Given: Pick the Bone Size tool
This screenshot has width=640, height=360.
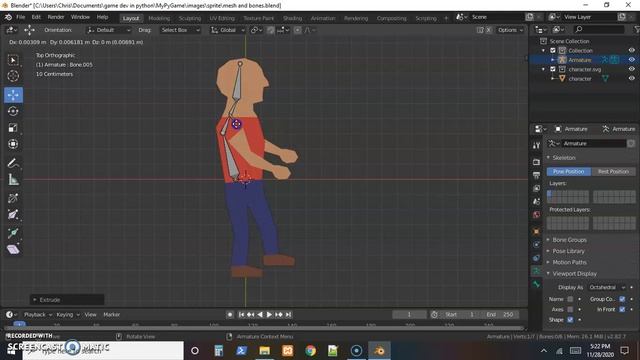Looking at the screenshot, I should (13, 215).
